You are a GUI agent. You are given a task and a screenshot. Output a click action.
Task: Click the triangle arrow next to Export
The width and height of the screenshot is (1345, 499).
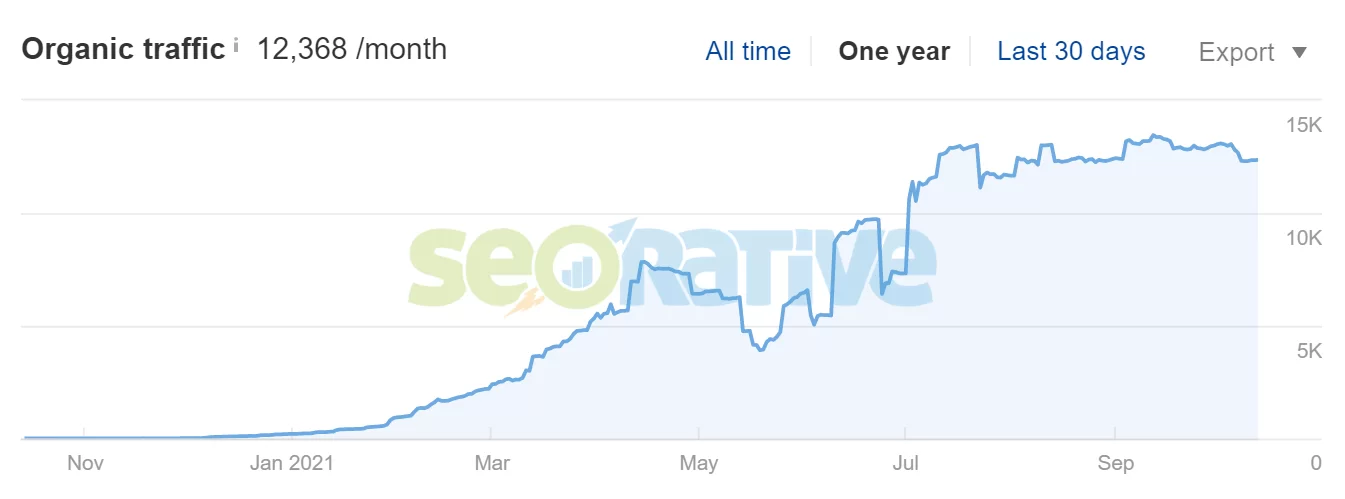coord(1299,52)
